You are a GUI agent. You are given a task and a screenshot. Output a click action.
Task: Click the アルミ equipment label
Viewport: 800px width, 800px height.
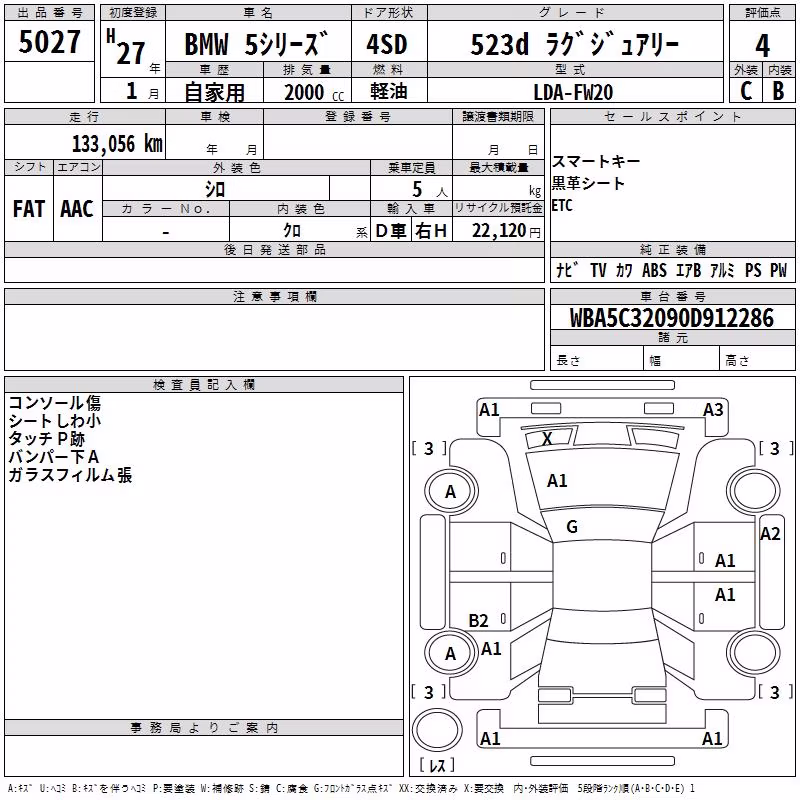(722, 270)
